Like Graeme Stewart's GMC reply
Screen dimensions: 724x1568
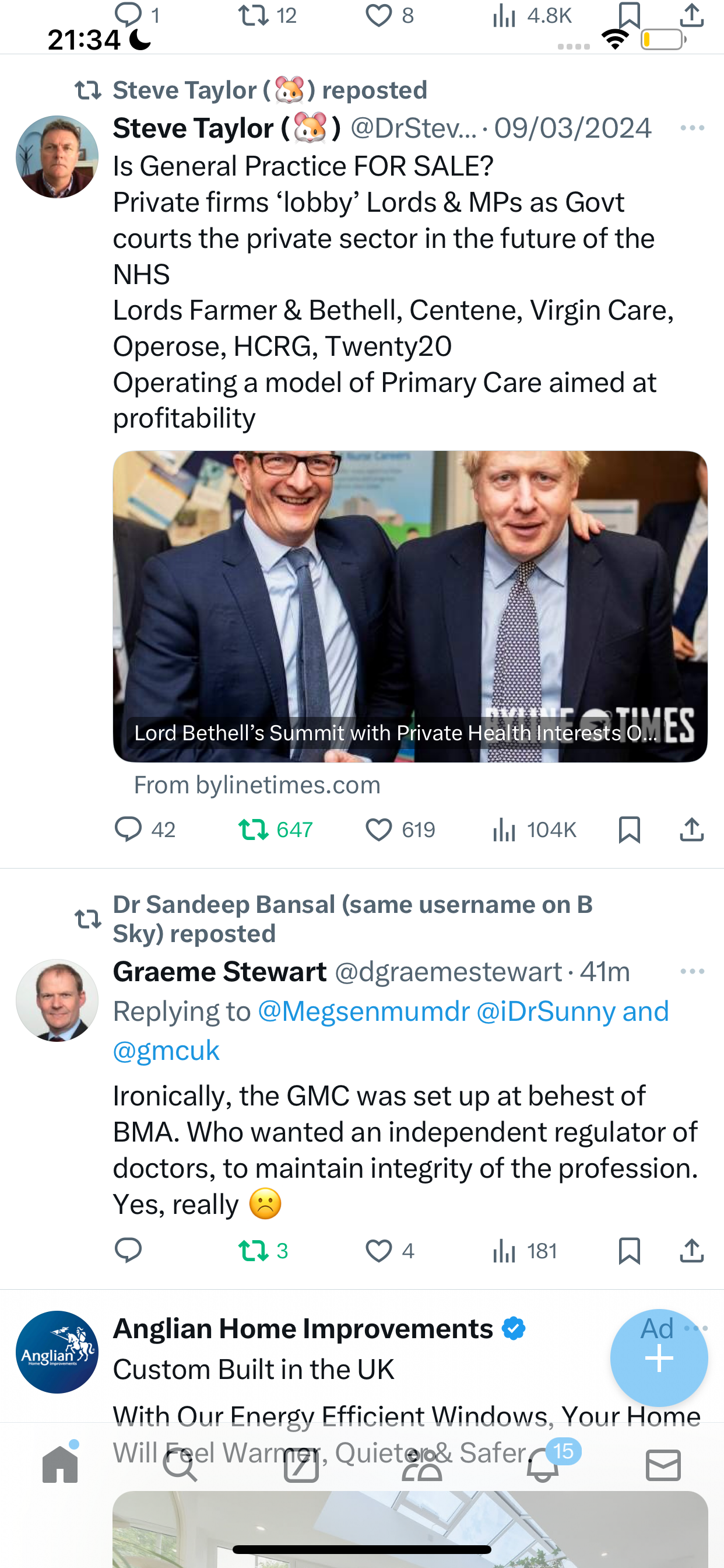[x=390, y=1251]
